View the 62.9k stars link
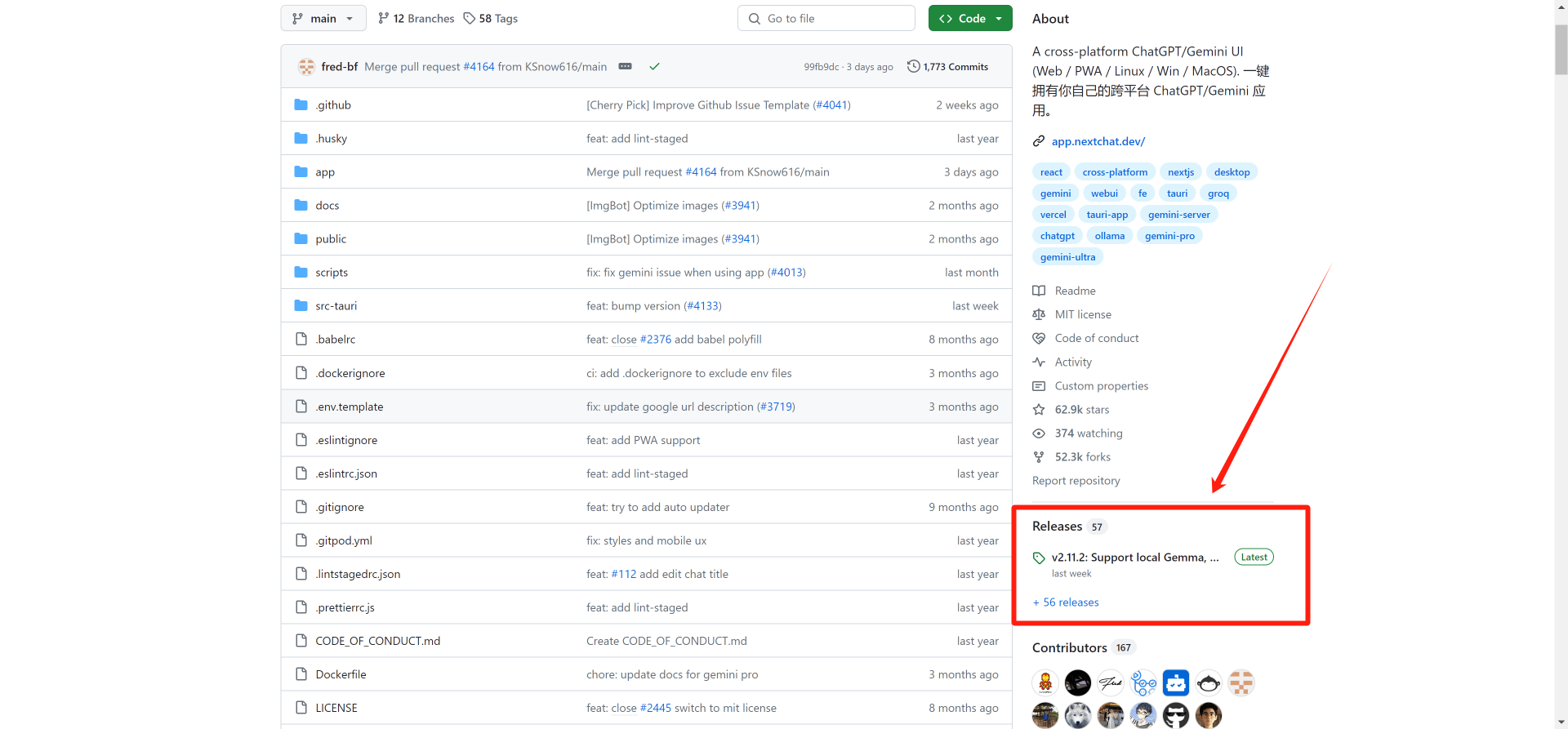1568x729 pixels. pyautogui.click(x=1082, y=409)
